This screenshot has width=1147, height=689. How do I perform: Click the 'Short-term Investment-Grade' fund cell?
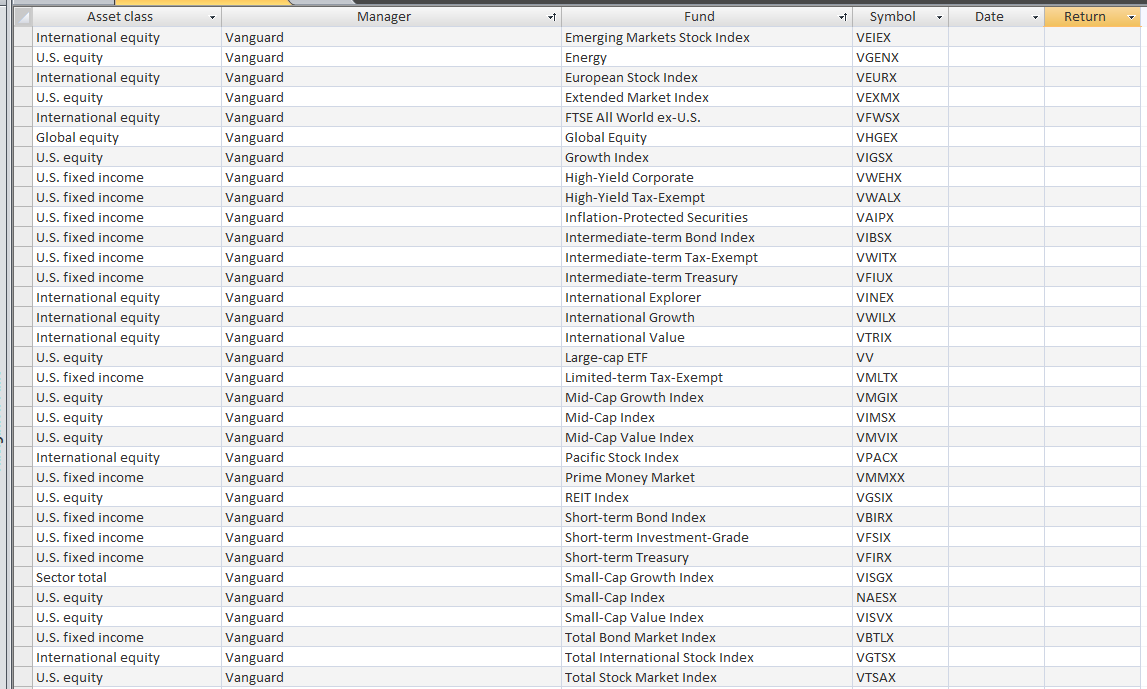707,537
